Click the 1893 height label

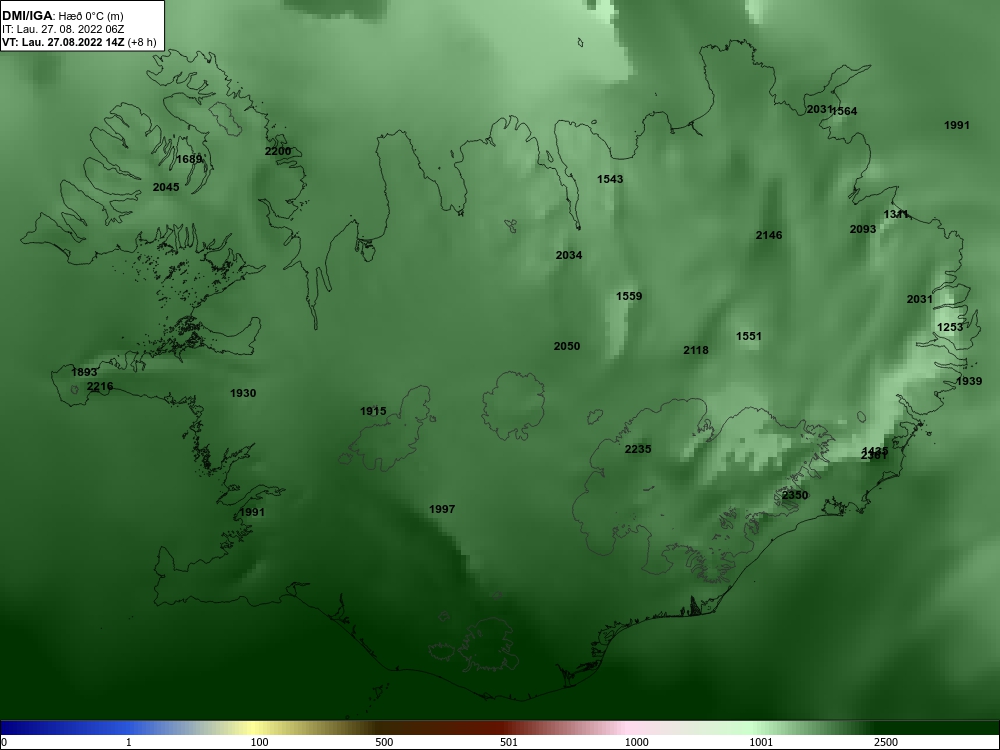click(x=84, y=372)
